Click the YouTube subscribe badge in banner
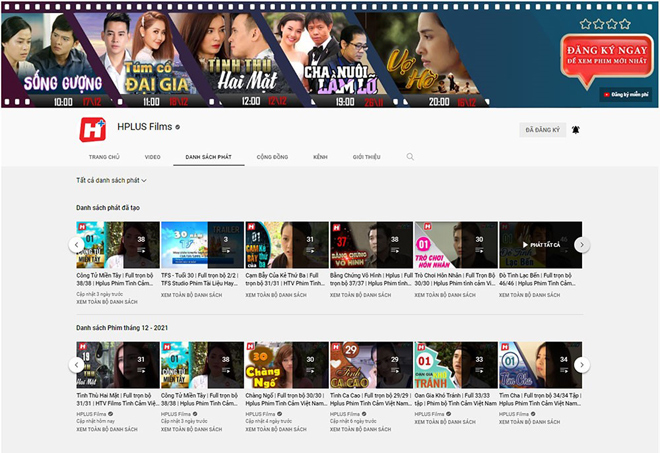Image resolution: width=660 pixels, height=453 pixels. coord(625,94)
